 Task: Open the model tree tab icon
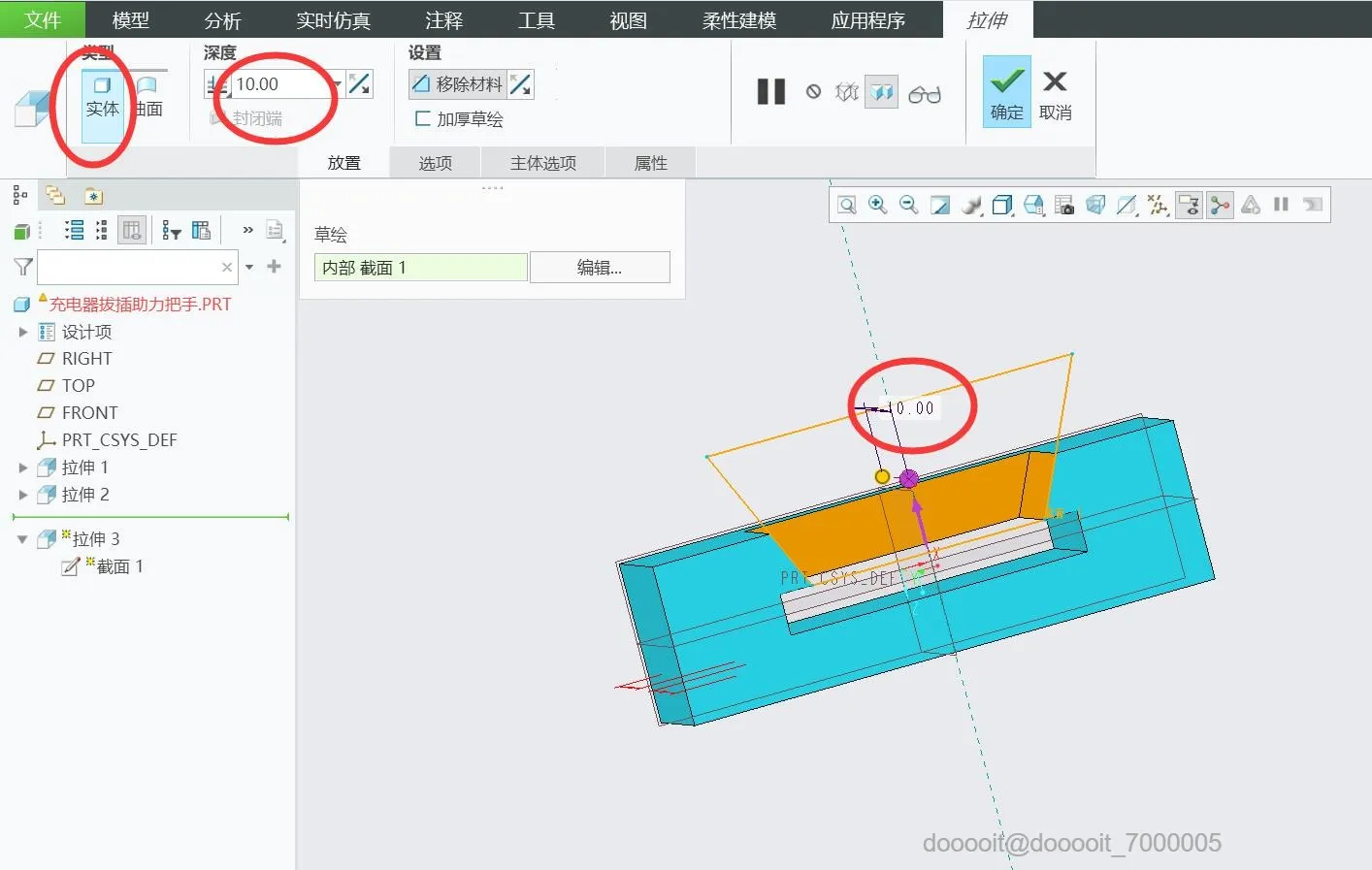pyautogui.click(x=19, y=196)
